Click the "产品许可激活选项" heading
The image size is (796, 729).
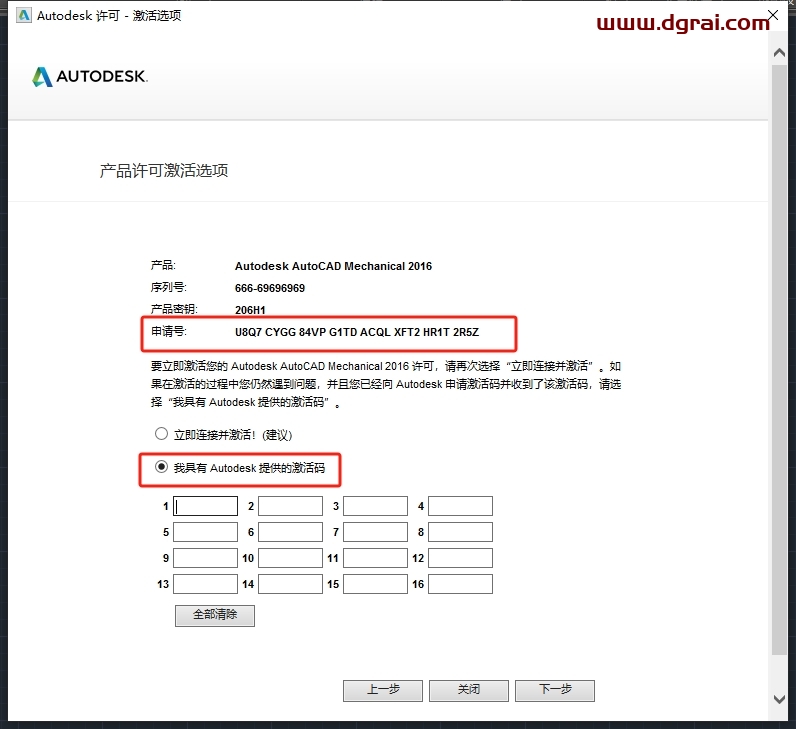pos(163,171)
